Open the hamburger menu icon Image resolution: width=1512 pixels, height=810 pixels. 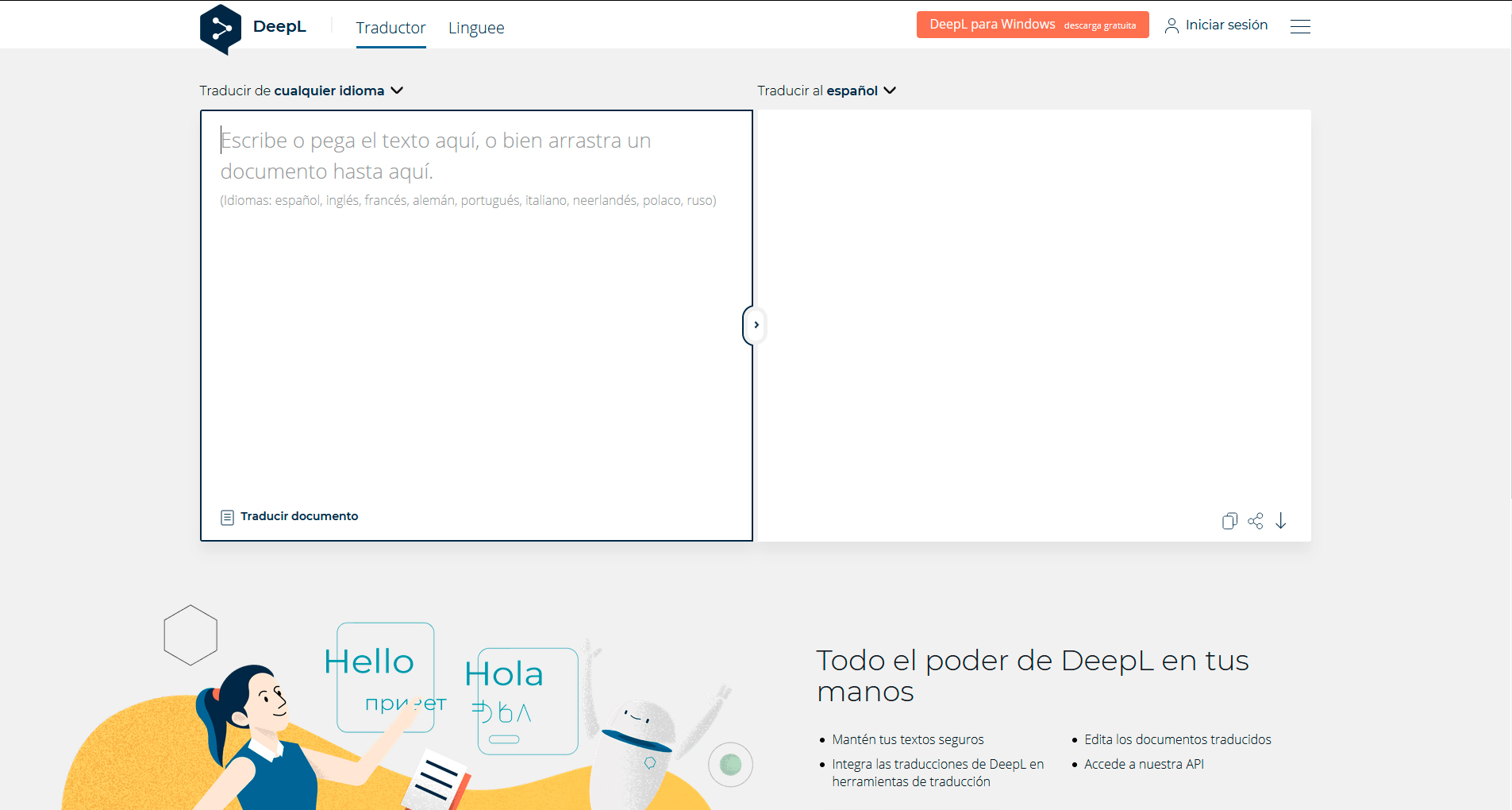[1300, 26]
